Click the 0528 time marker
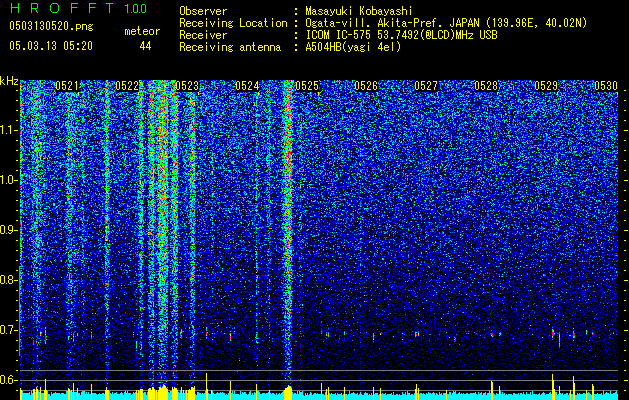The image size is (629, 400). tap(486, 86)
